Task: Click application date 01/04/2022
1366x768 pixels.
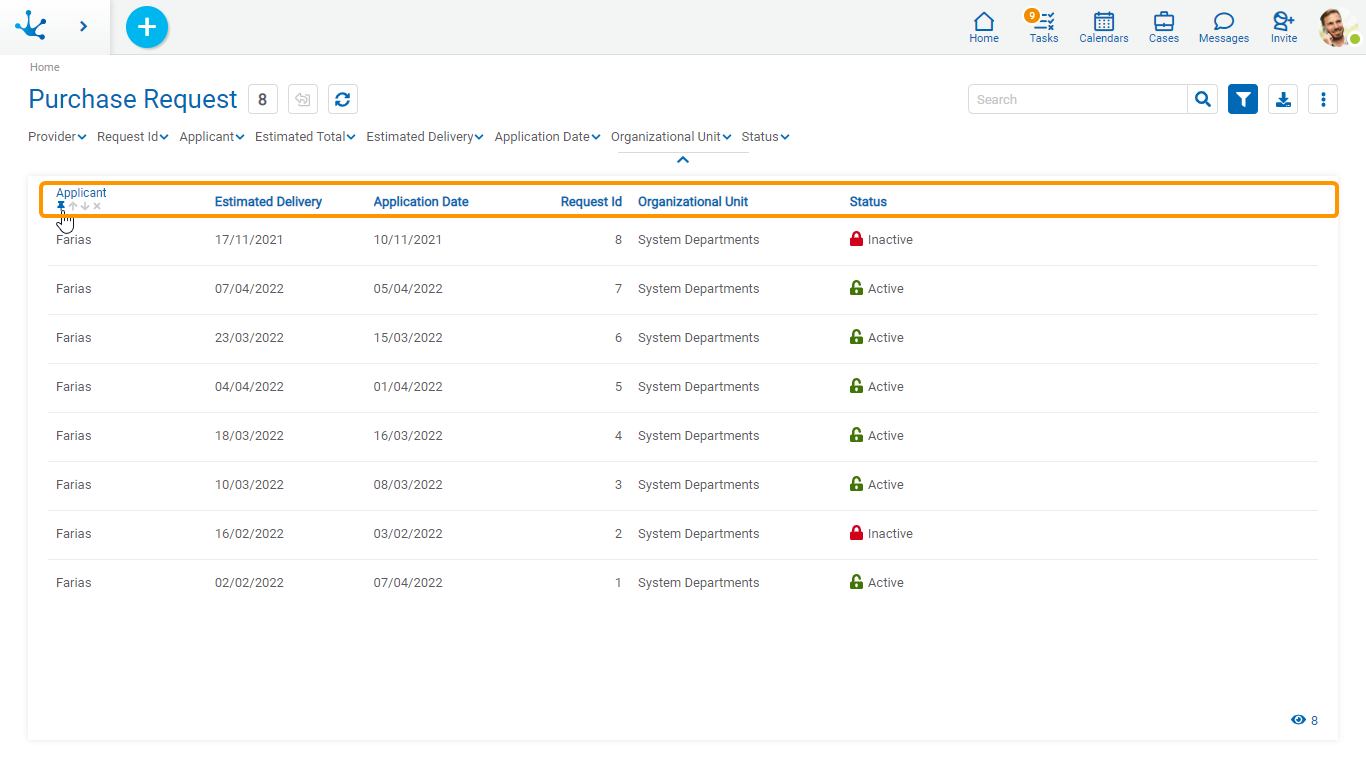Action: click(408, 387)
